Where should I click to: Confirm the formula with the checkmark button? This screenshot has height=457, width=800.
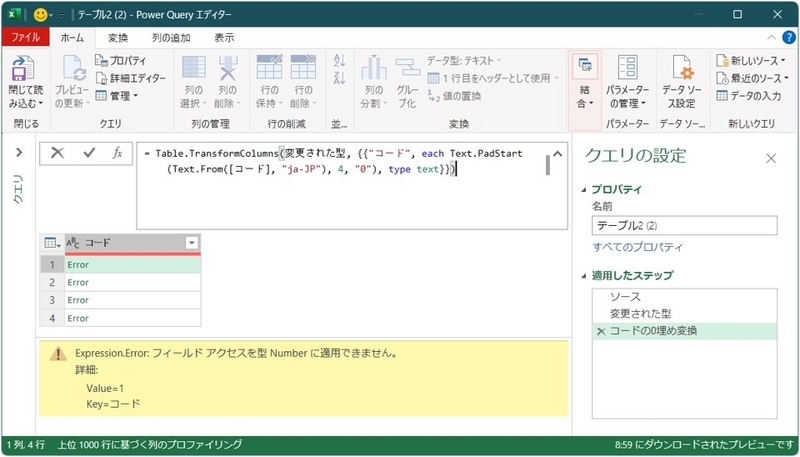pyautogui.click(x=89, y=153)
